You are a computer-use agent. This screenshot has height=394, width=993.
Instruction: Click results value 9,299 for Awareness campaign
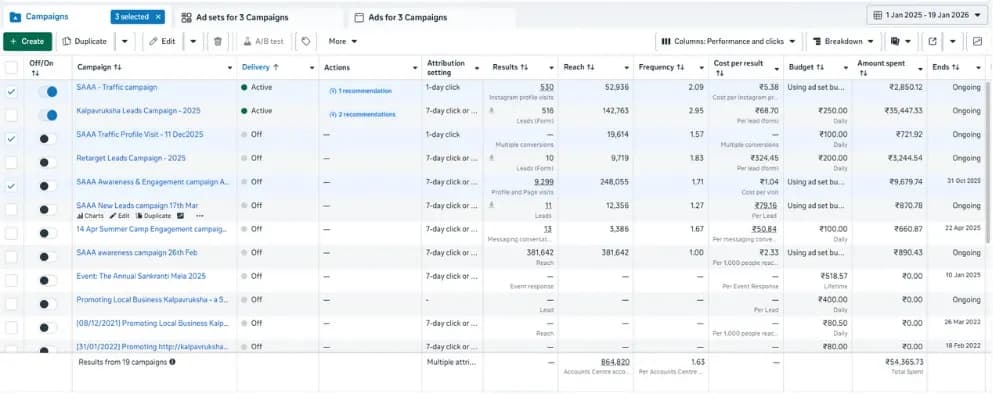(x=543, y=182)
